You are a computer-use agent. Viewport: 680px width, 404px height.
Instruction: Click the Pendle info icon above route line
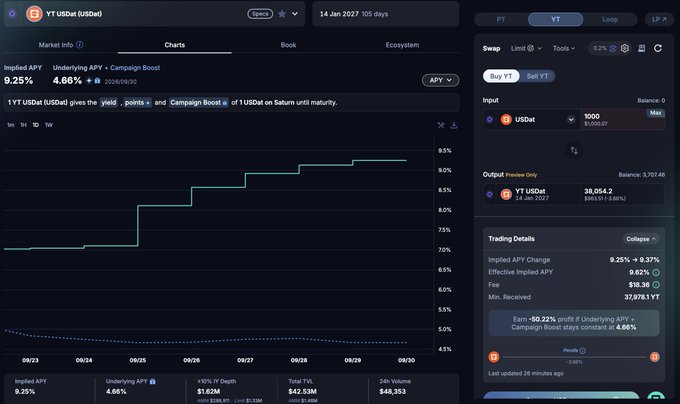pyautogui.click(x=583, y=350)
